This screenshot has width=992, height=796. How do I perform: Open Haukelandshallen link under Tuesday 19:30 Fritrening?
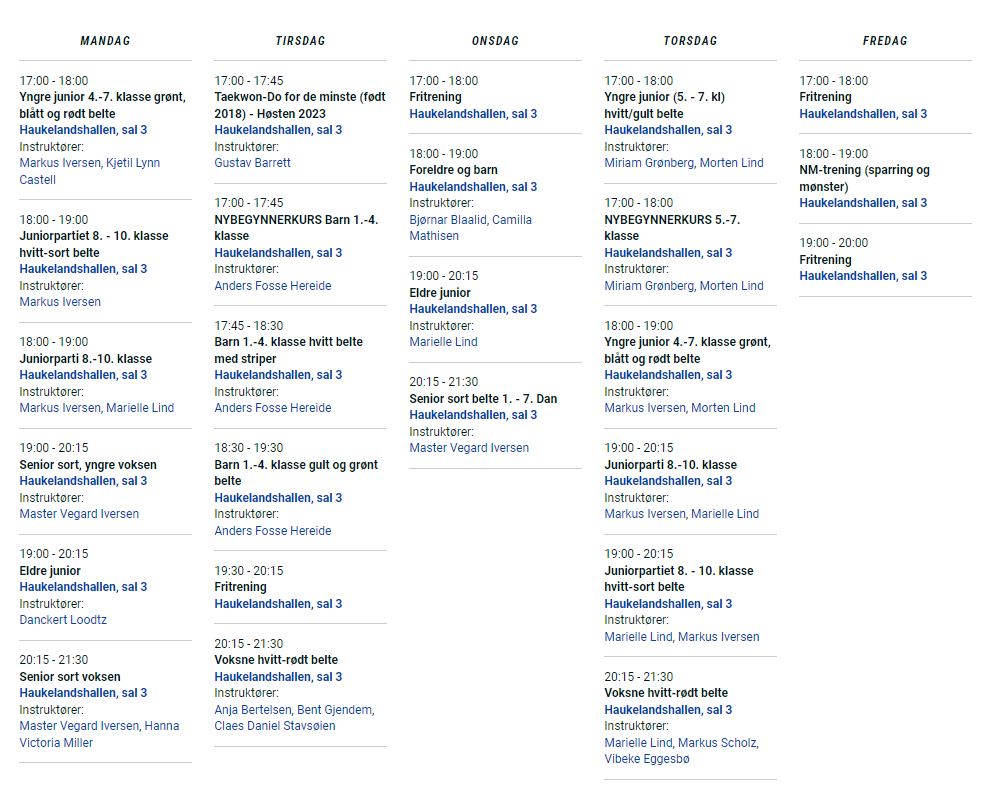278,604
